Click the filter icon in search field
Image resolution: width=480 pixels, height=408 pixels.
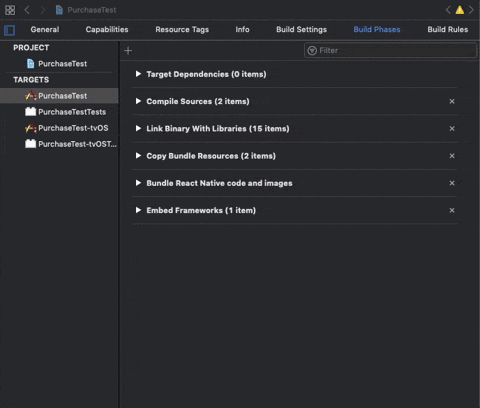(x=312, y=51)
